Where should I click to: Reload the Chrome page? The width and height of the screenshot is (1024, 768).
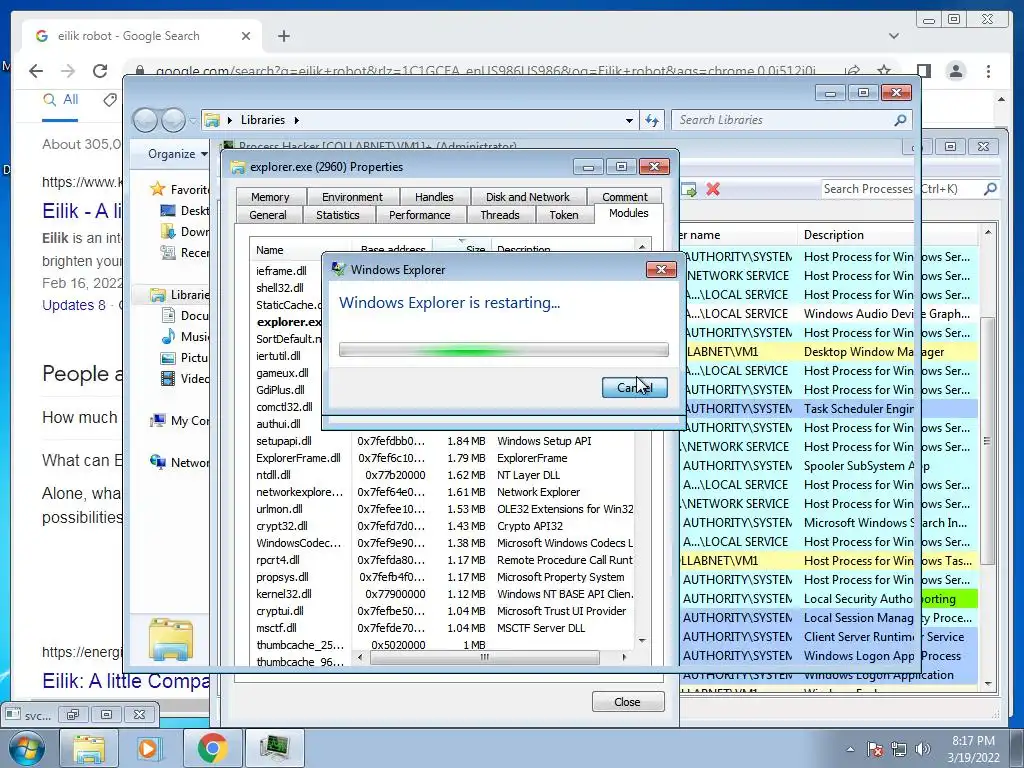coord(99,71)
